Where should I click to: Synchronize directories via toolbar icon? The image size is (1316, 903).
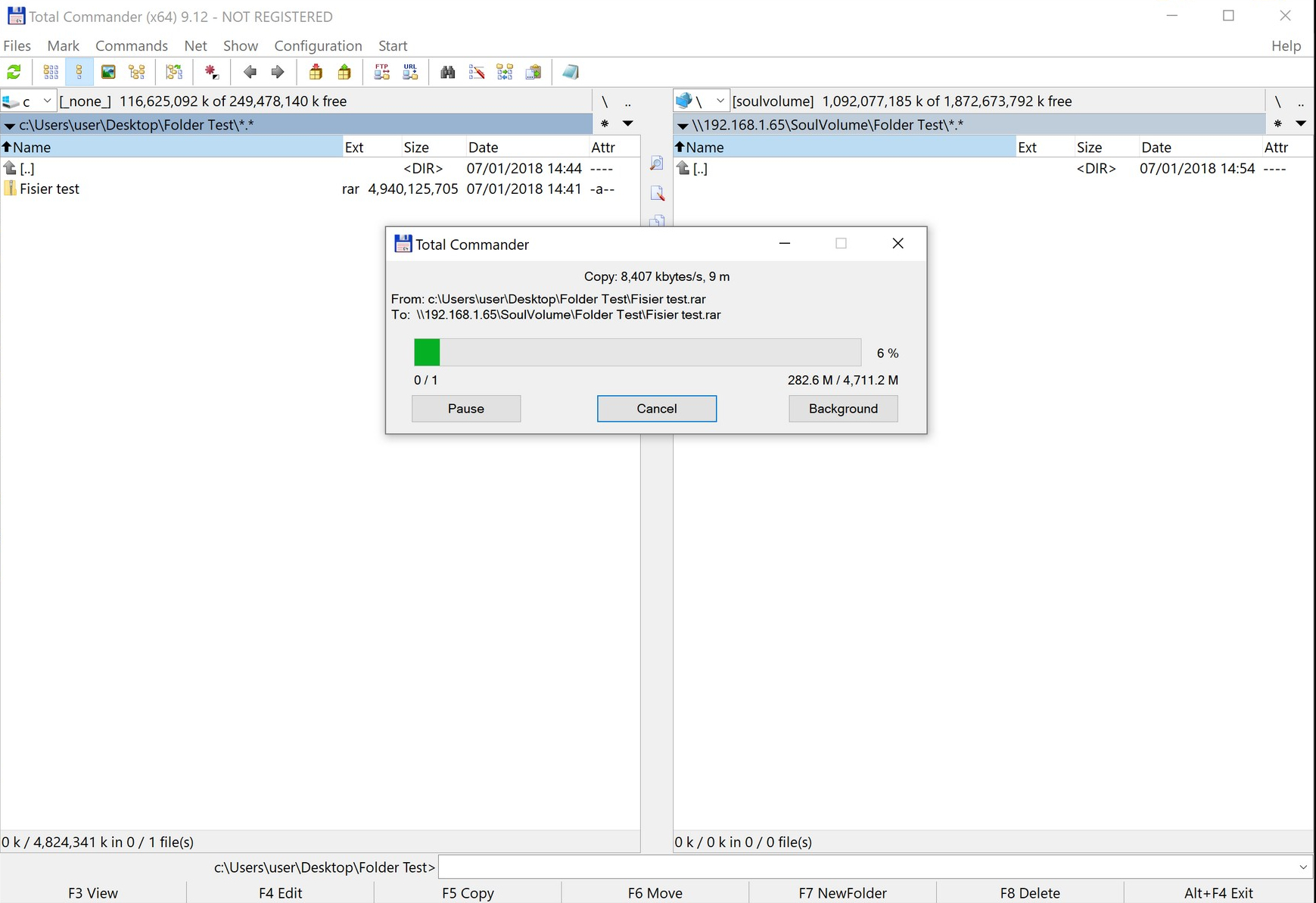505,72
